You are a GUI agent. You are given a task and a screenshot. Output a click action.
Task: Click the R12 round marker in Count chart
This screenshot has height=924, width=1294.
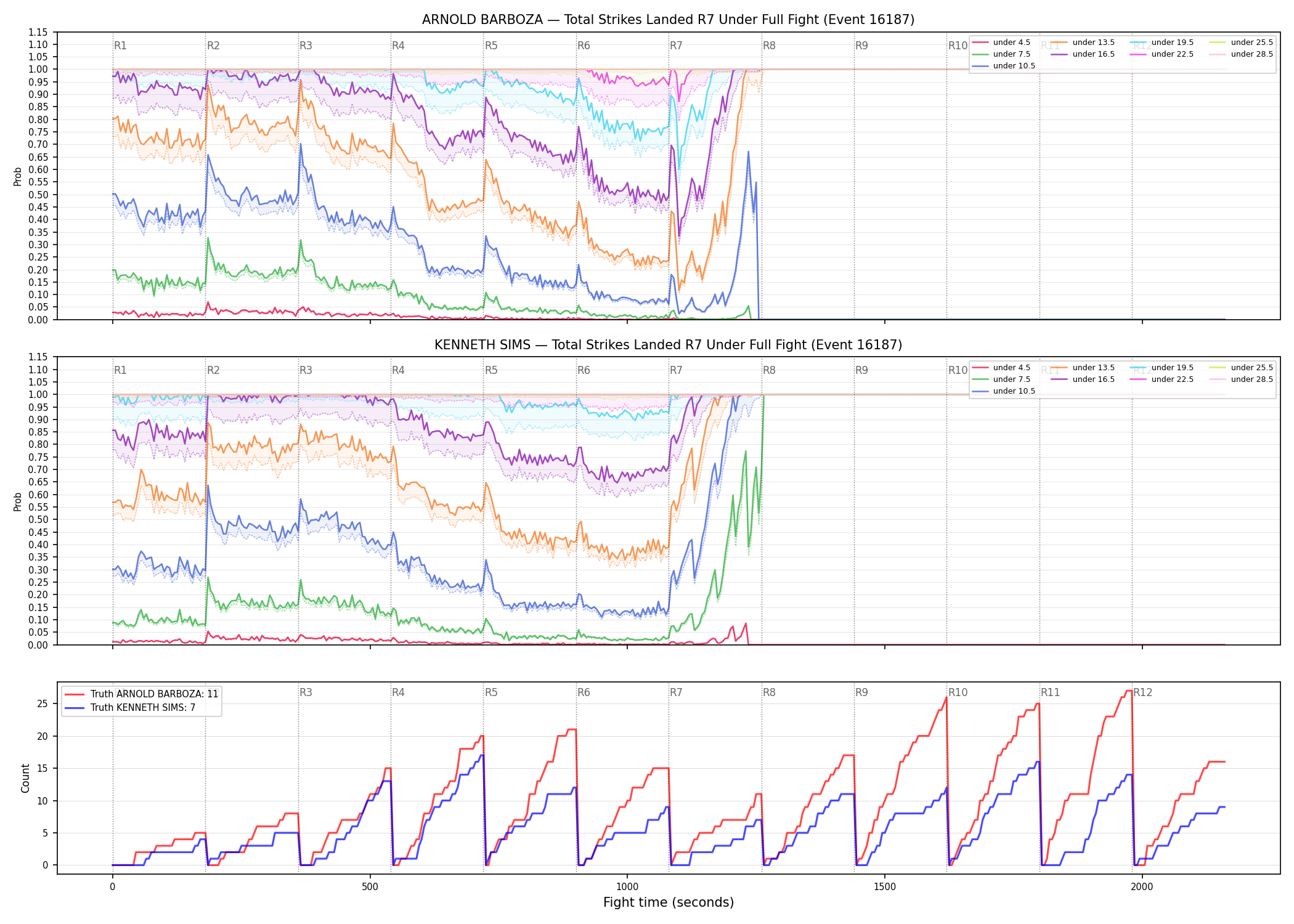tap(1142, 692)
